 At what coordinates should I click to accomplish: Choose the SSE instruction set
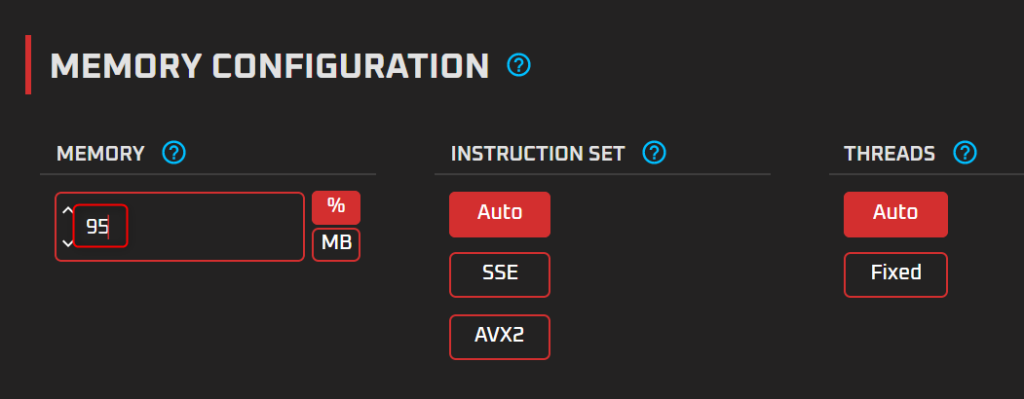pos(500,274)
